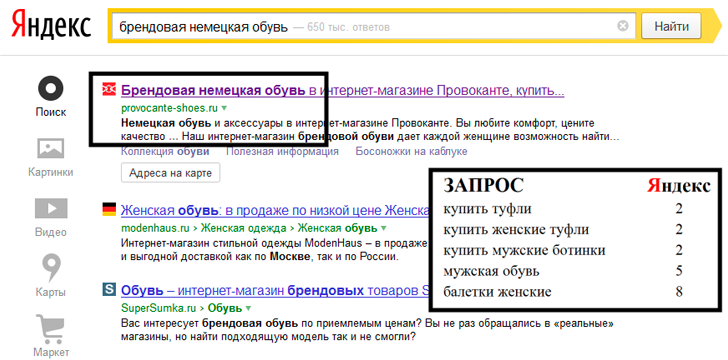The height and width of the screenshot is (360, 728).
Task: Open the Женская обувь result title
Action: coord(275,210)
